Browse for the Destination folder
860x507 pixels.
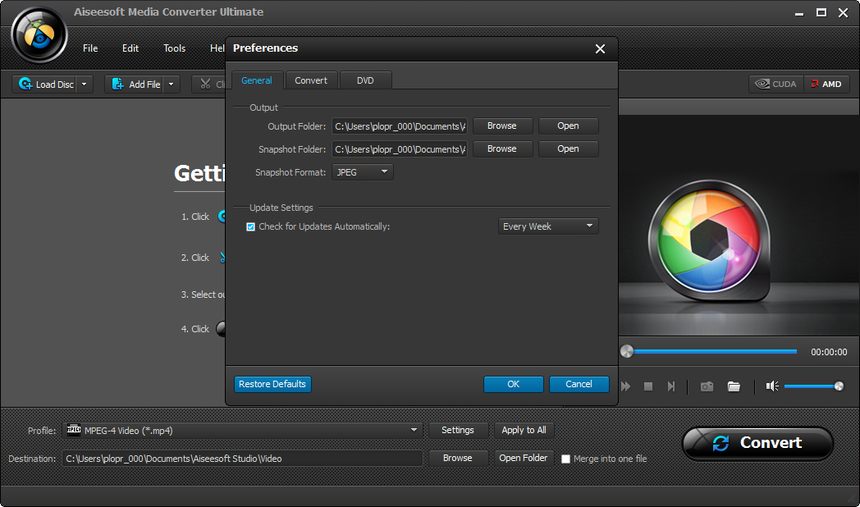point(458,458)
